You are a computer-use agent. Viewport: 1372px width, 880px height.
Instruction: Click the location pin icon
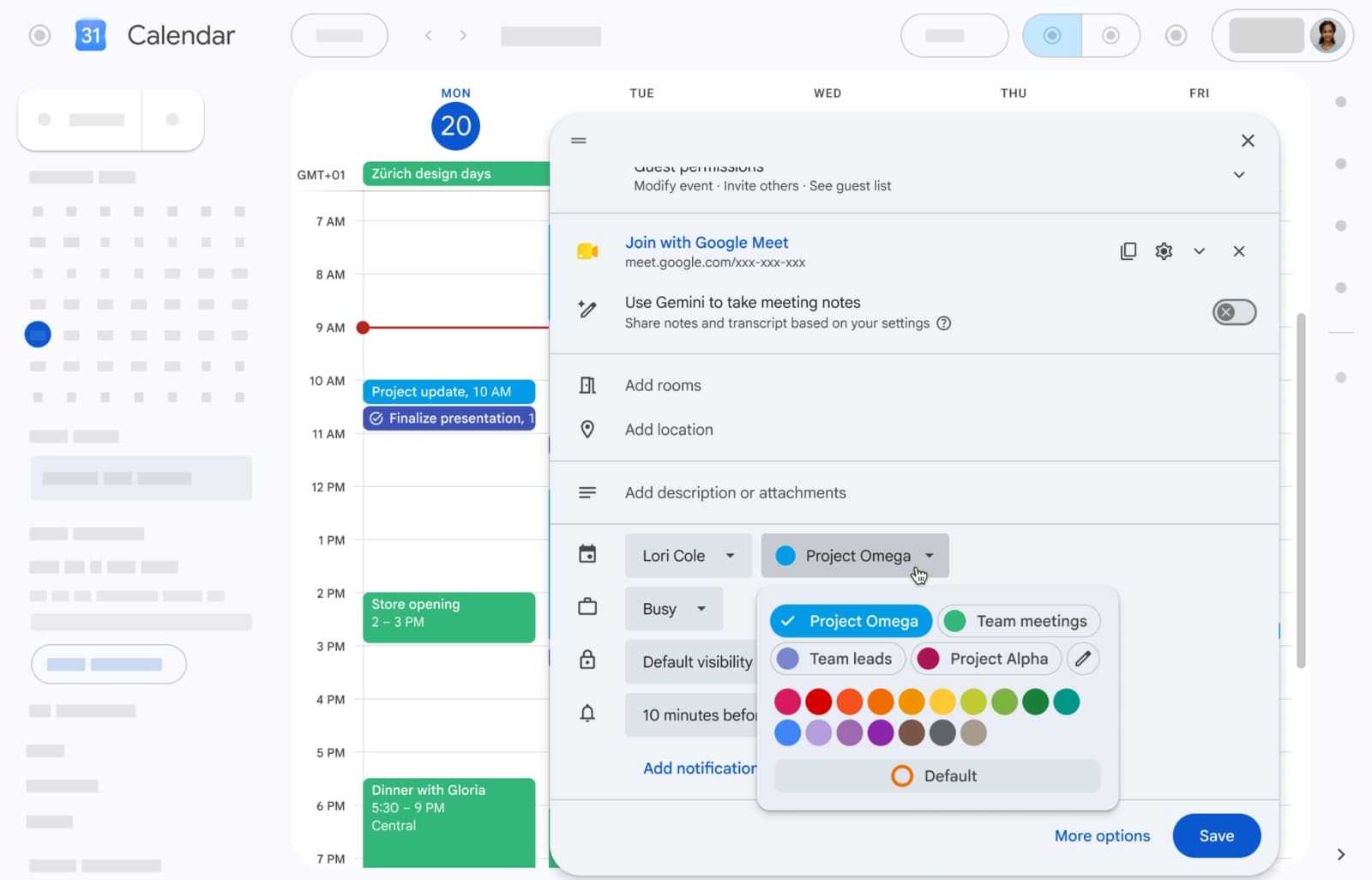587,429
